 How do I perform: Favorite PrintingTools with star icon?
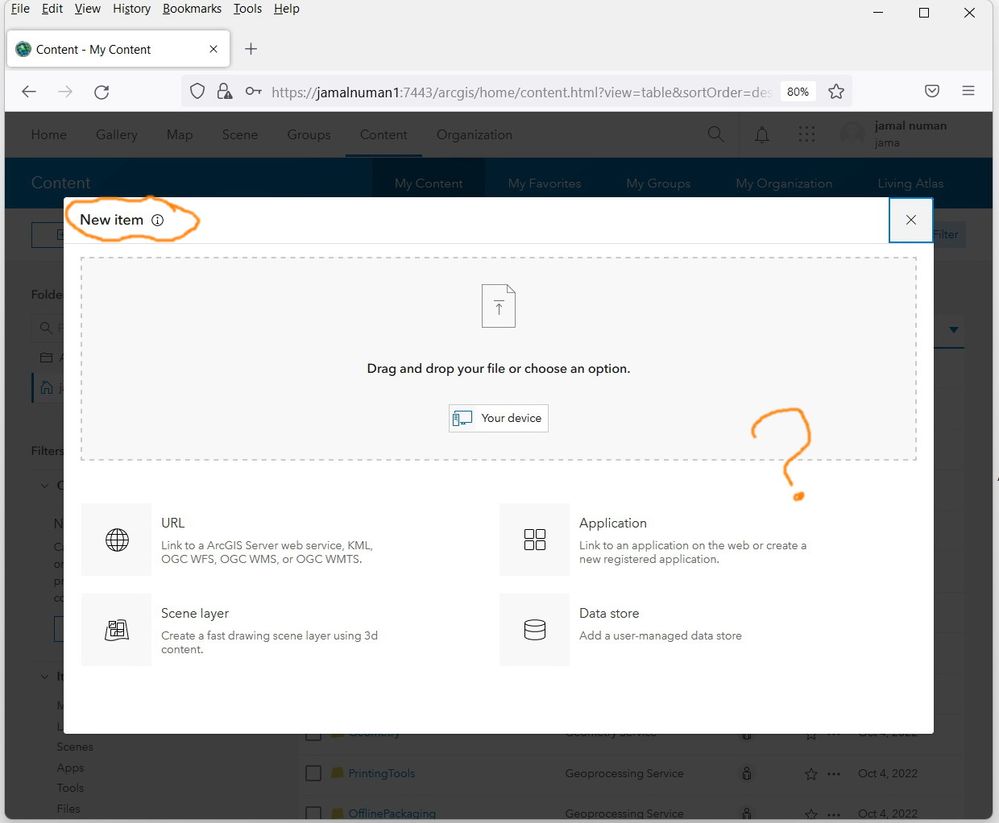click(811, 774)
